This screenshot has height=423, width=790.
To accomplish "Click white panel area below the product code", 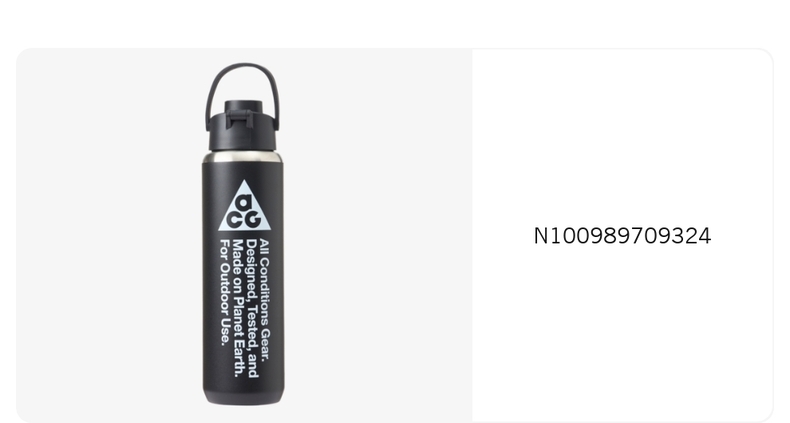I will pyautogui.click(x=622, y=332).
